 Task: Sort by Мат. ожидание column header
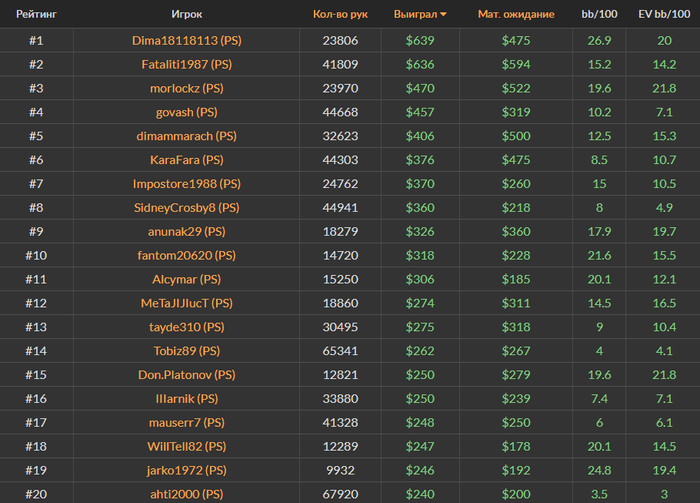click(516, 14)
